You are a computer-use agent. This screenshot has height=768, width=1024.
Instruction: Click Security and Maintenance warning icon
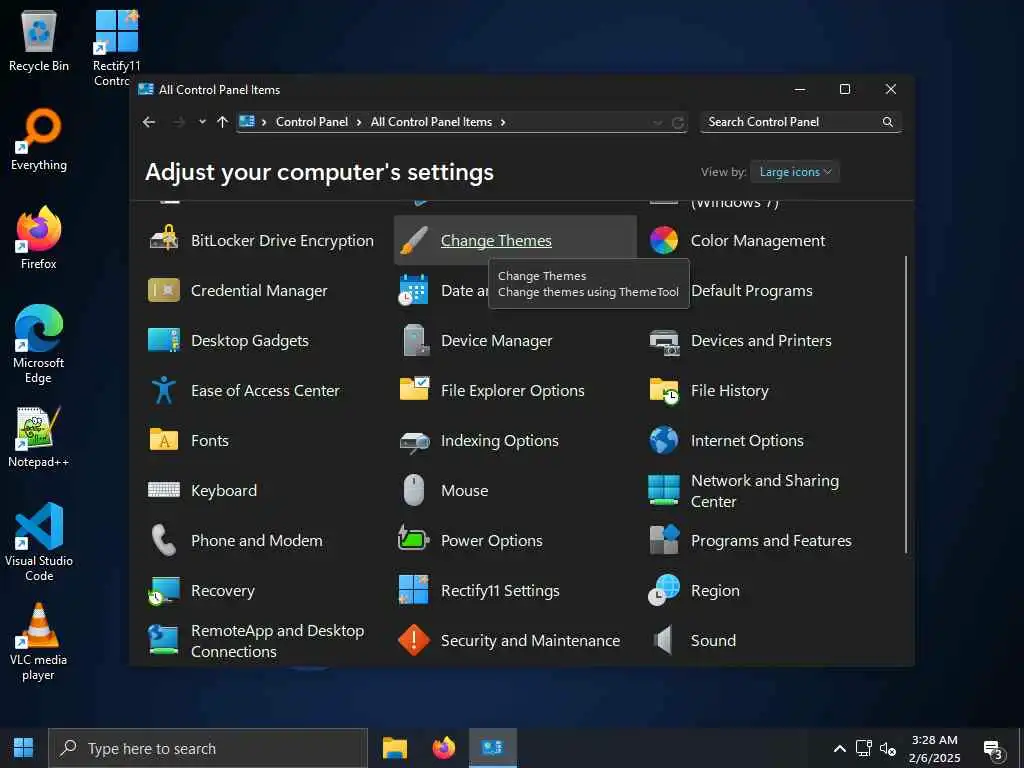point(414,641)
